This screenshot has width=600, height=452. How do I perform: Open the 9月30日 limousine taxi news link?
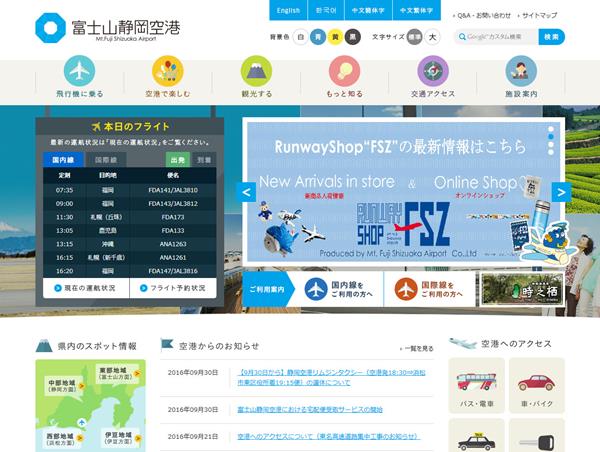(331, 377)
